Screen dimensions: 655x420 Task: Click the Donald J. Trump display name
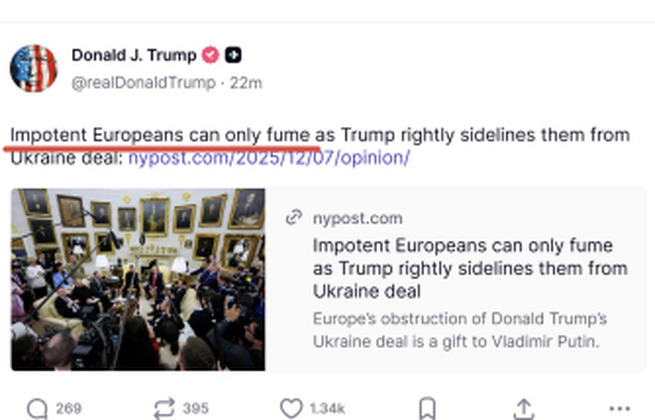(x=134, y=55)
